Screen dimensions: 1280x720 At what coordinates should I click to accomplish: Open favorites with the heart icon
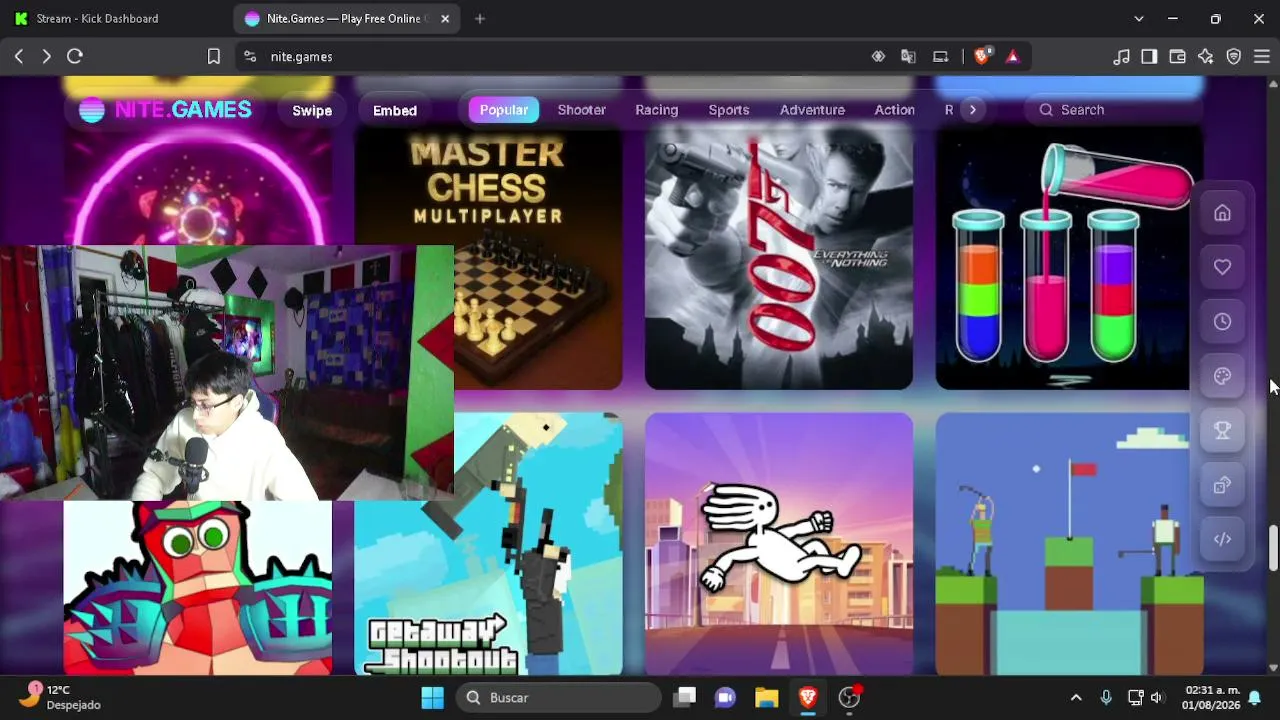point(1222,267)
